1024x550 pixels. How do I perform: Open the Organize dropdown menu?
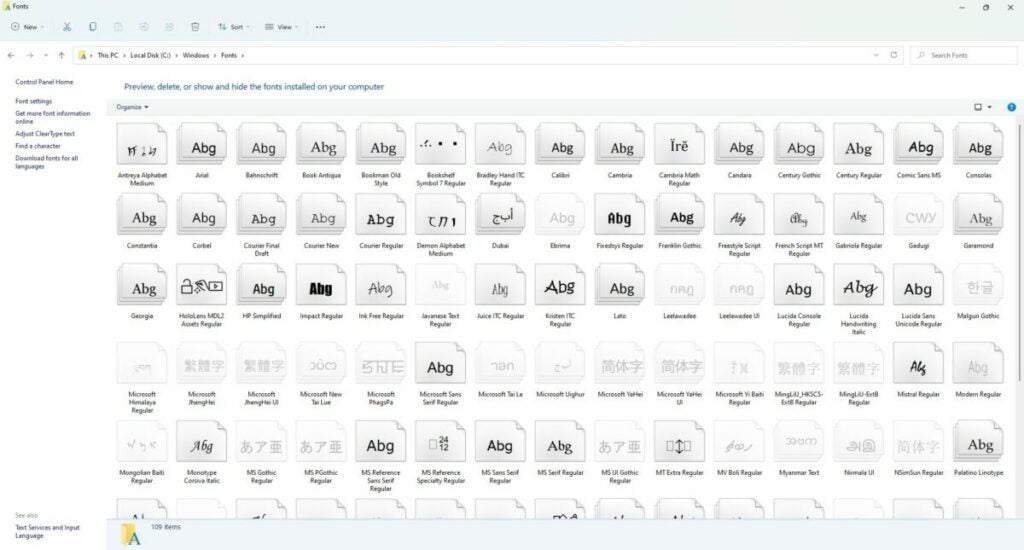[x=132, y=107]
